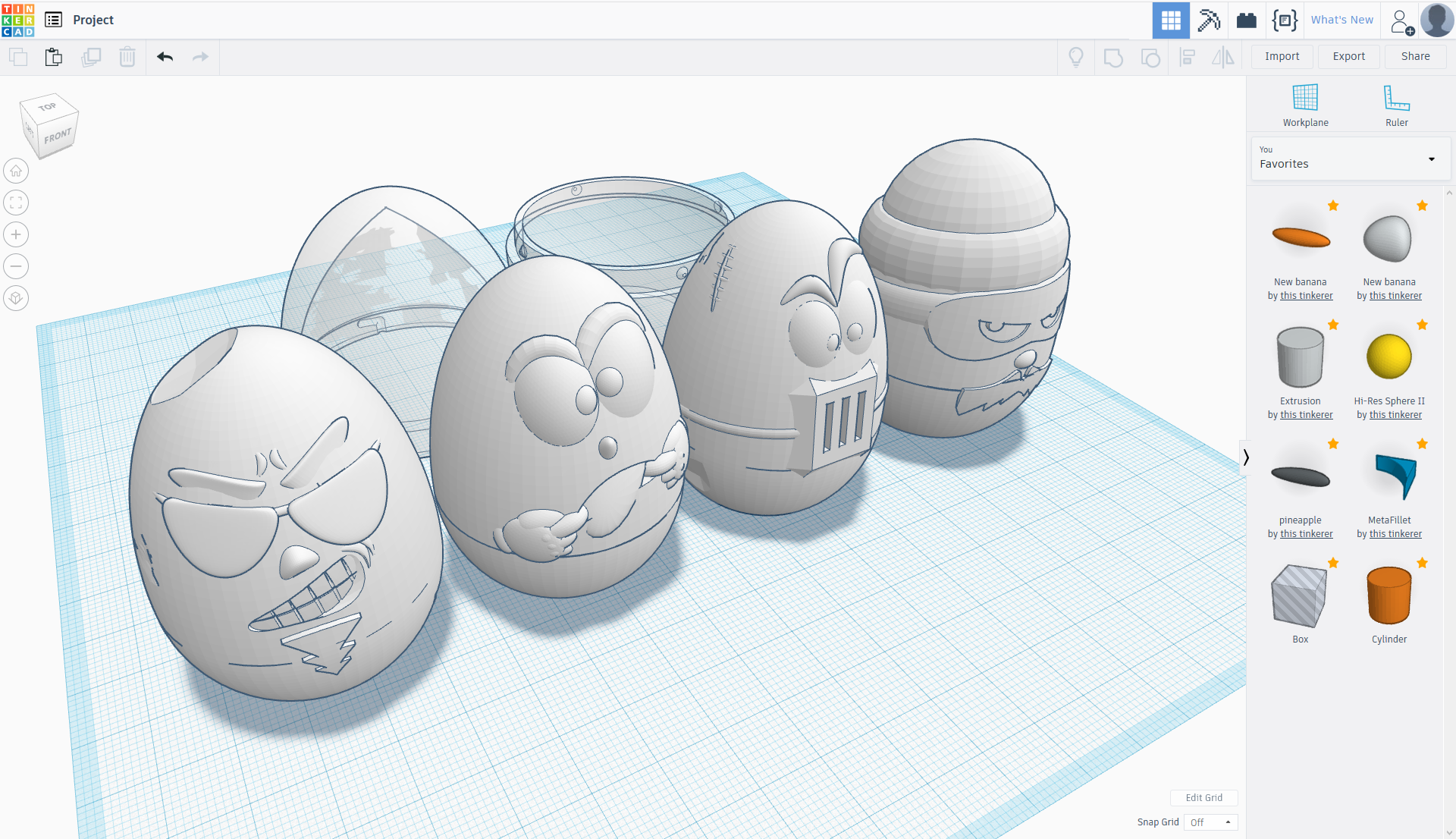Open the Bricks mode icon
The image size is (1456, 839).
[1247, 20]
